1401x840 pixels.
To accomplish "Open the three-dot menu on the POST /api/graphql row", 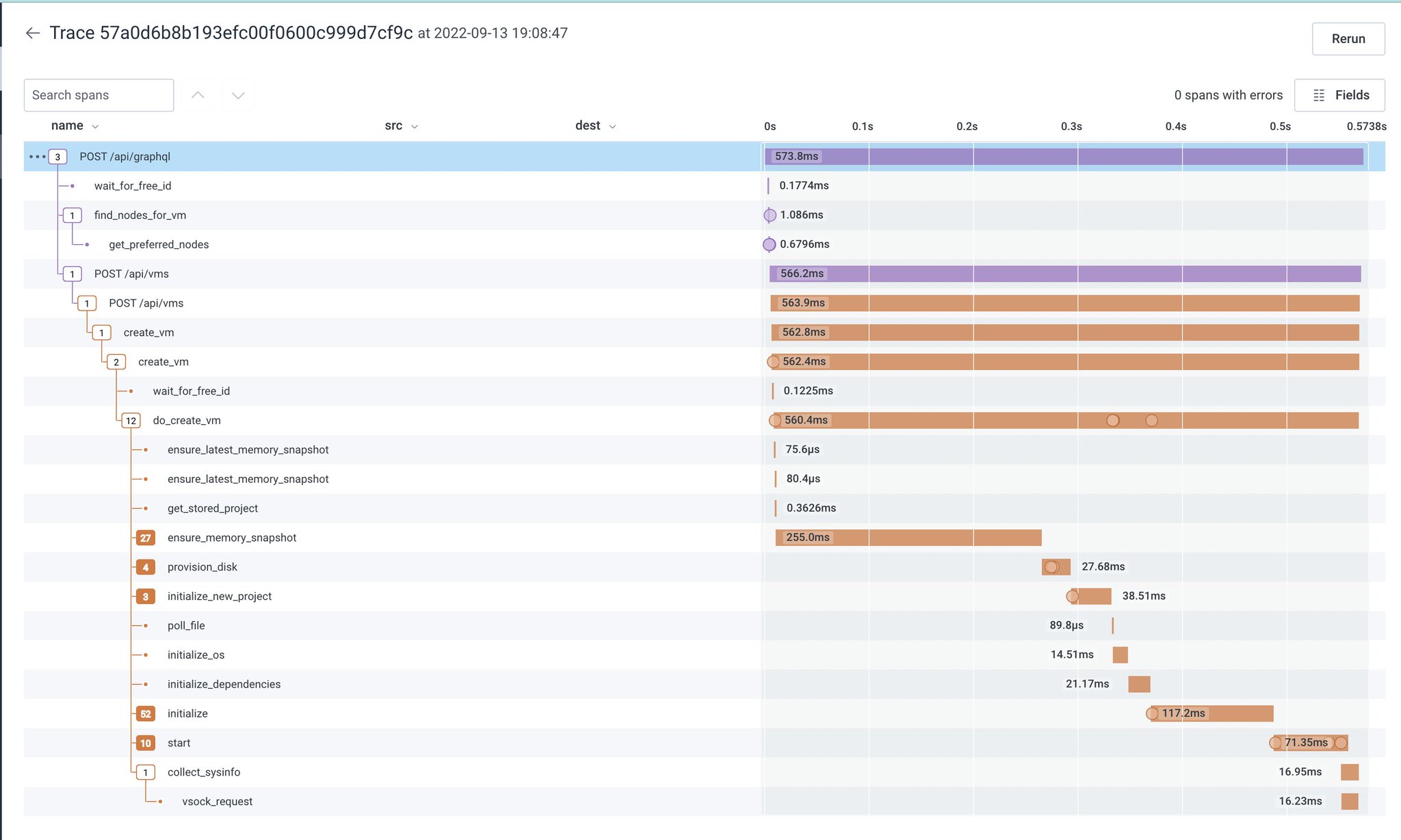I will click(37, 157).
